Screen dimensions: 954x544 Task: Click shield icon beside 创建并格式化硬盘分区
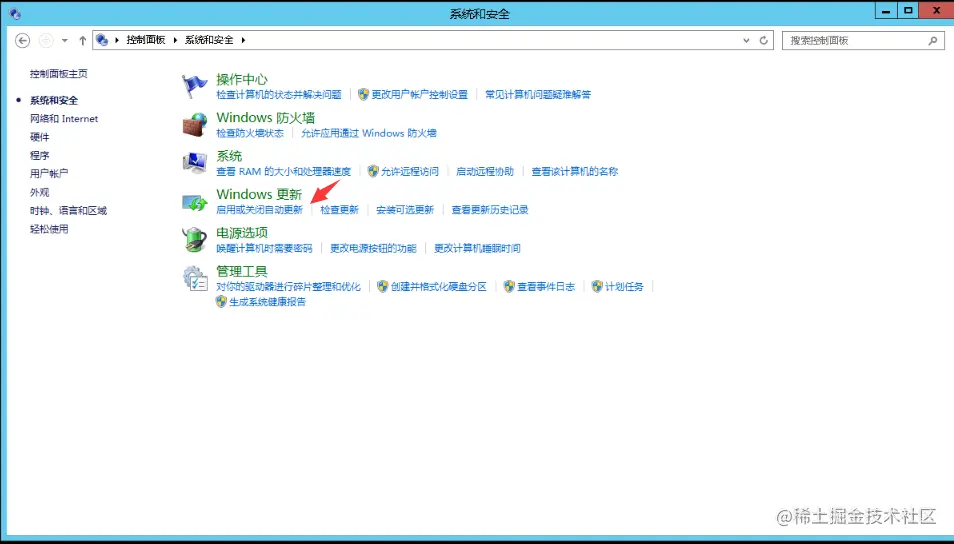pyautogui.click(x=383, y=286)
